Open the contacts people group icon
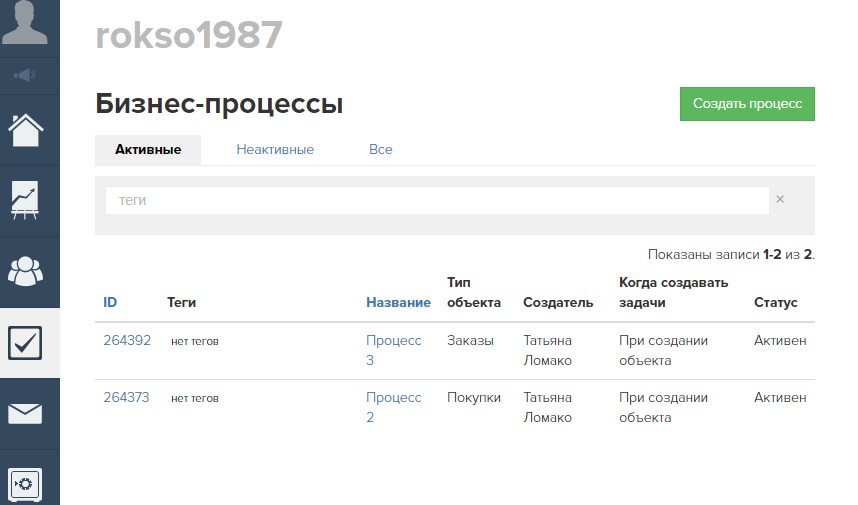This screenshot has height=505, width=858. (26, 271)
